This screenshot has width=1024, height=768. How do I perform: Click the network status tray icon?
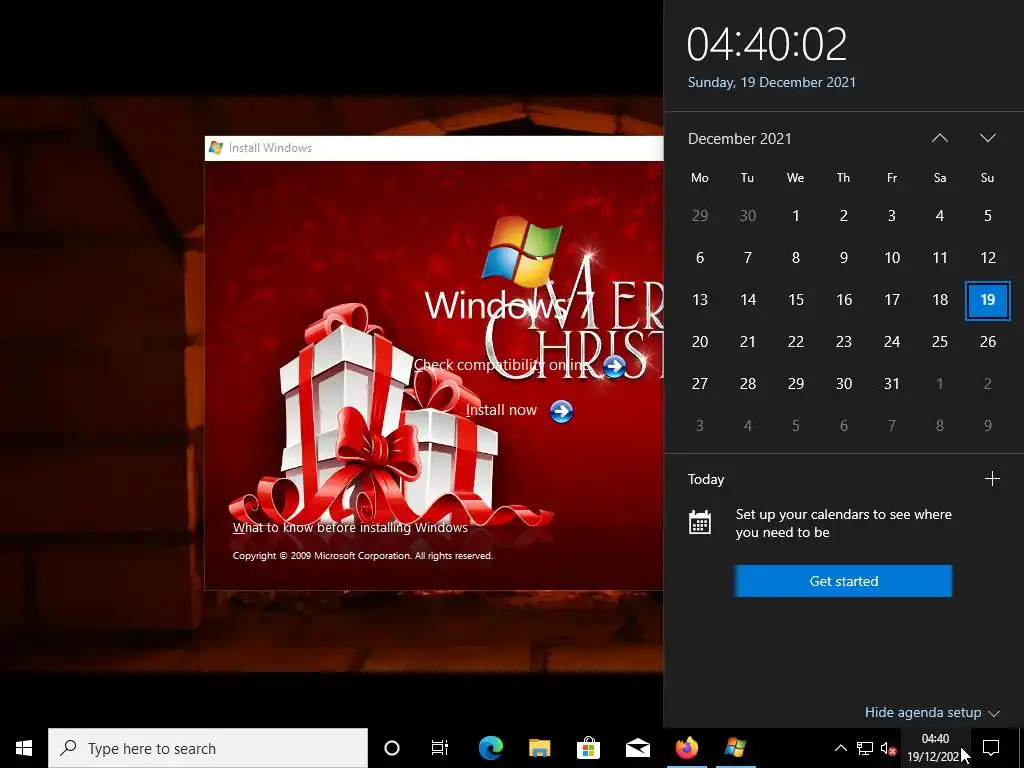tap(865, 748)
